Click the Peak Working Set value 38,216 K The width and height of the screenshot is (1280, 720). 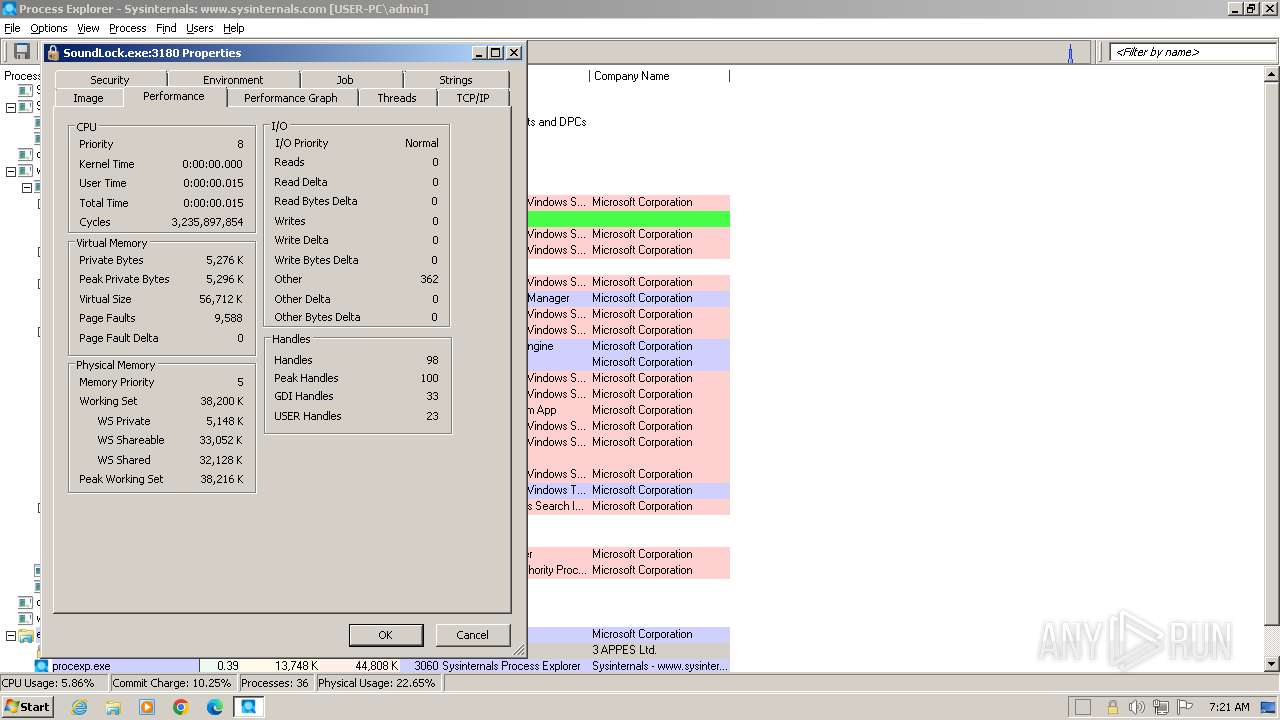222,479
